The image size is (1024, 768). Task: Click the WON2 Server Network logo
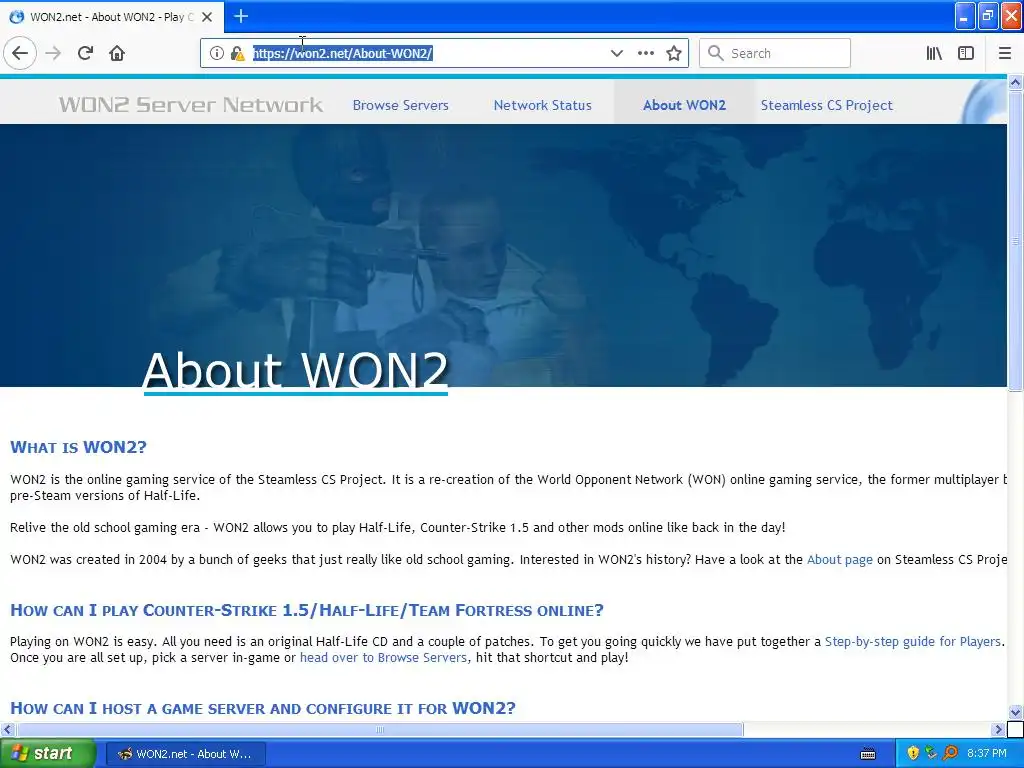pyautogui.click(x=191, y=104)
